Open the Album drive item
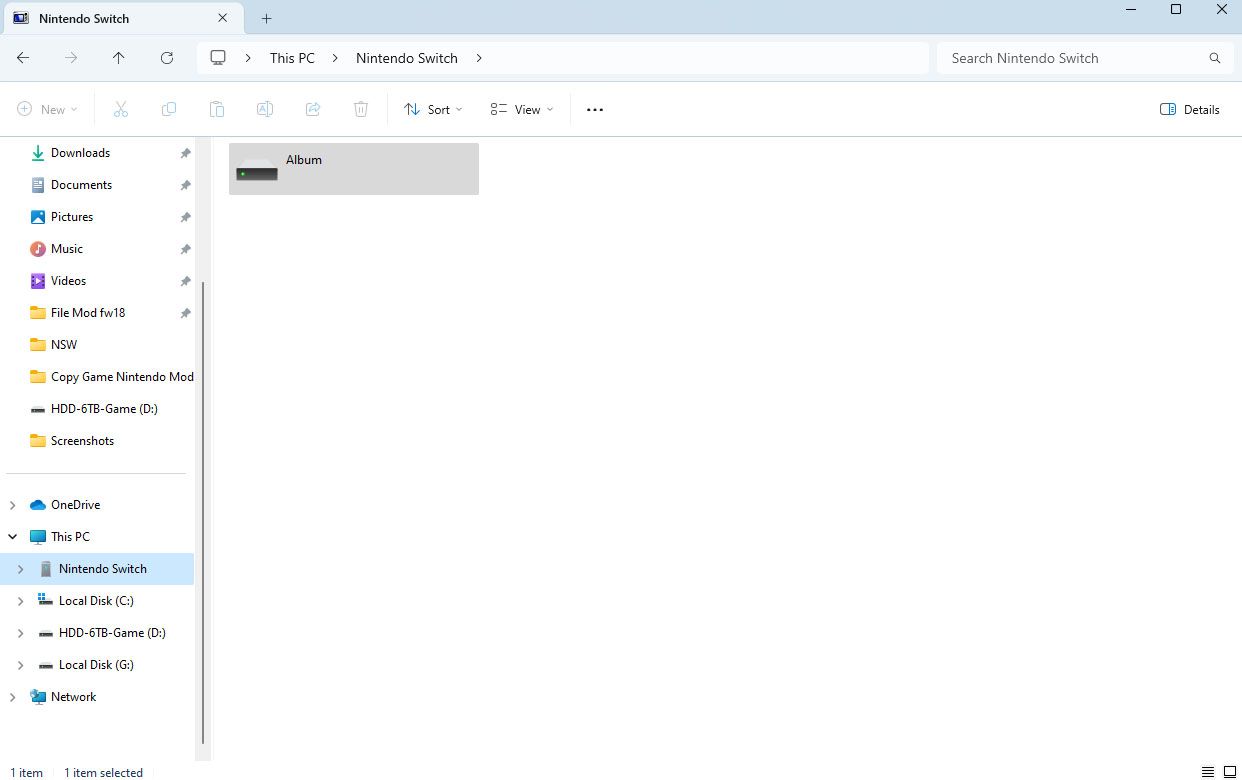Screen dimensions: 1242x780 (354, 169)
